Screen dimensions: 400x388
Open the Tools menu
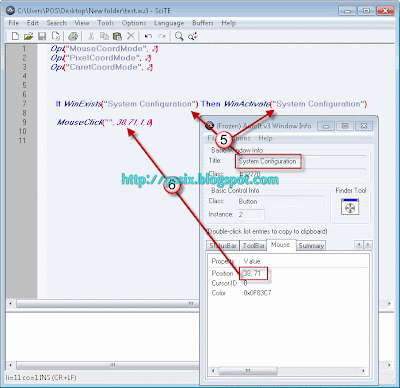(x=105, y=23)
